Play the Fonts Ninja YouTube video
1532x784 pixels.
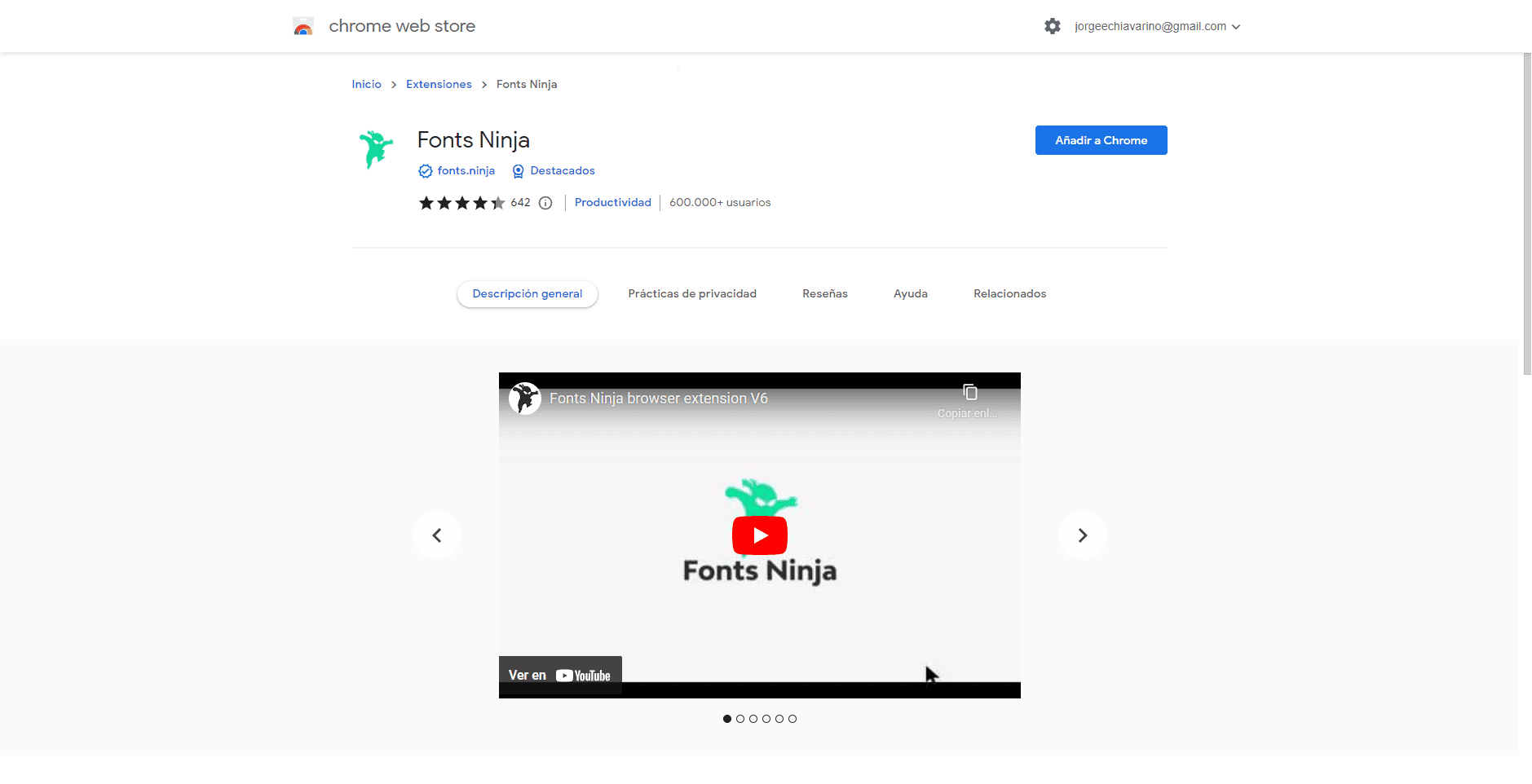point(760,535)
